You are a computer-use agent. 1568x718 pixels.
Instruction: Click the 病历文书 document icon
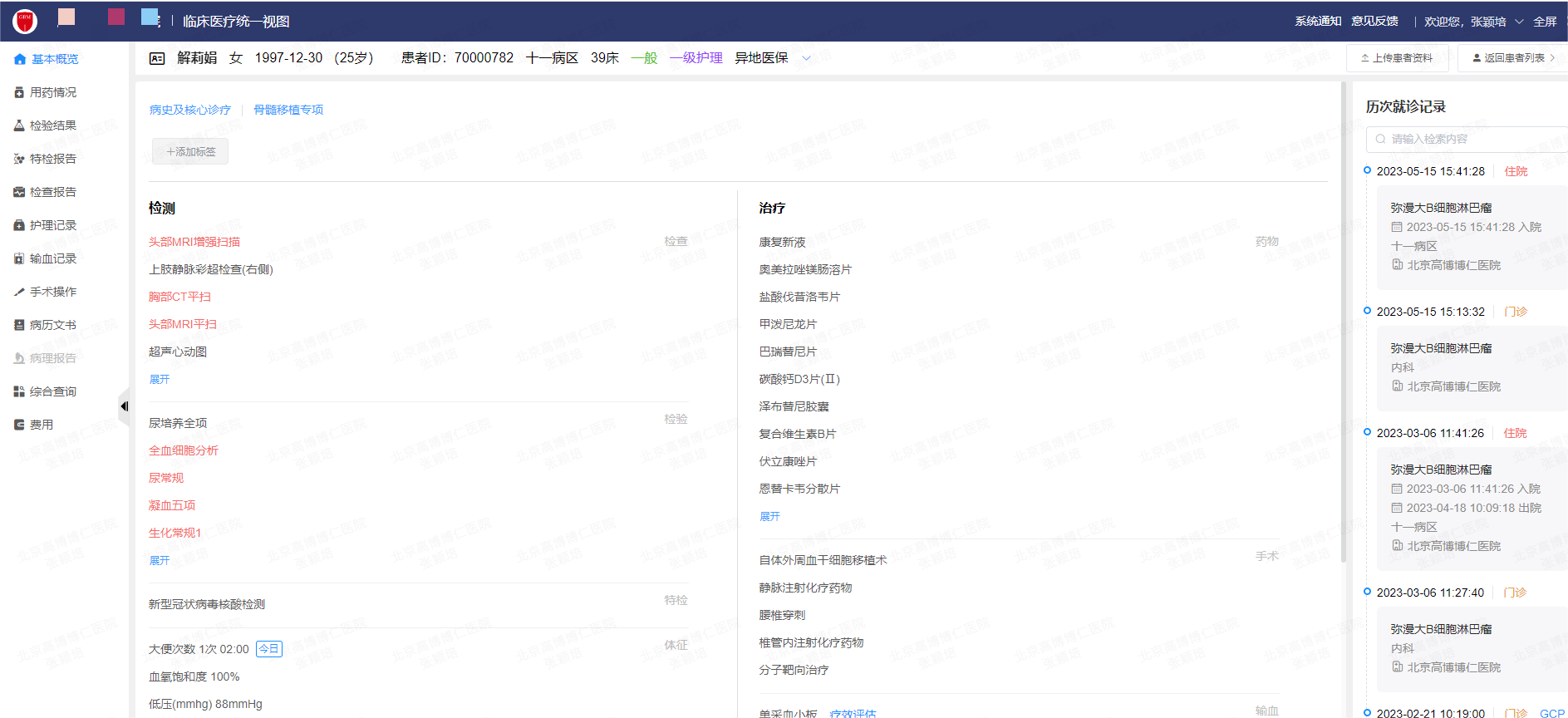tap(19, 325)
